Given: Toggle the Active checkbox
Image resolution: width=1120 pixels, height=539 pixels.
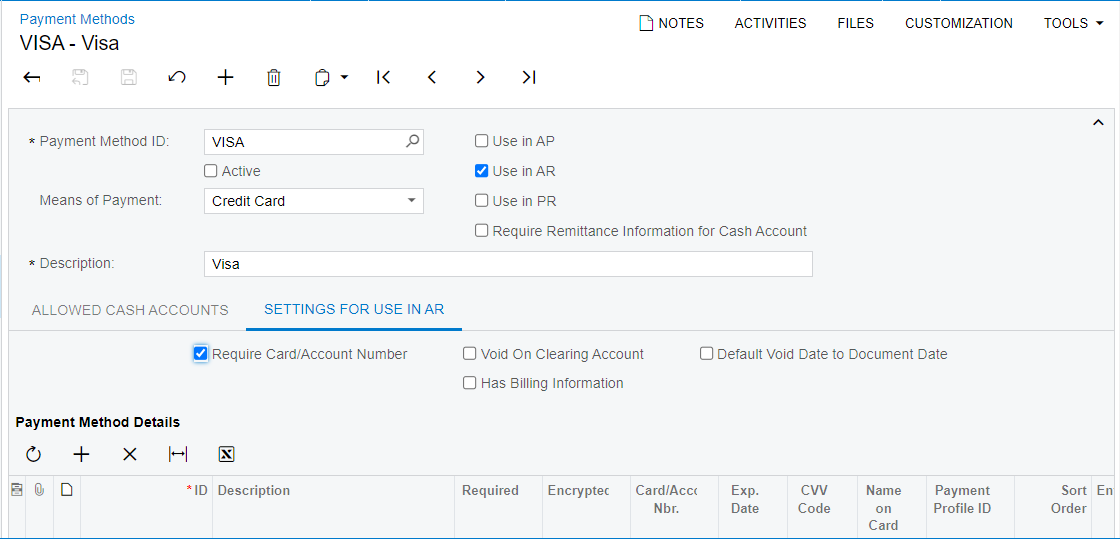Looking at the screenshot, I should tap(210, 171).
